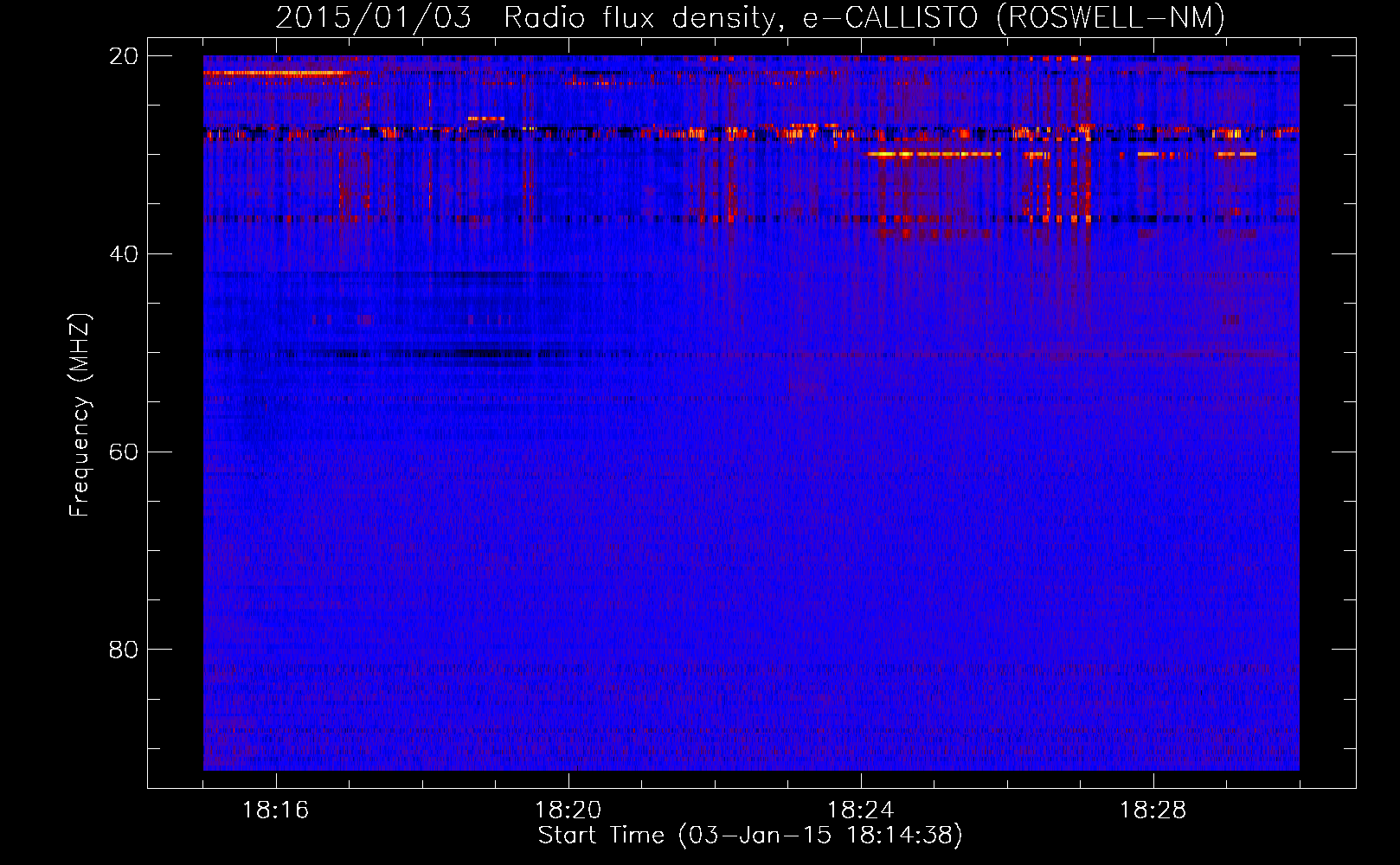Click the '18:24' time tick label

(861, 811)
